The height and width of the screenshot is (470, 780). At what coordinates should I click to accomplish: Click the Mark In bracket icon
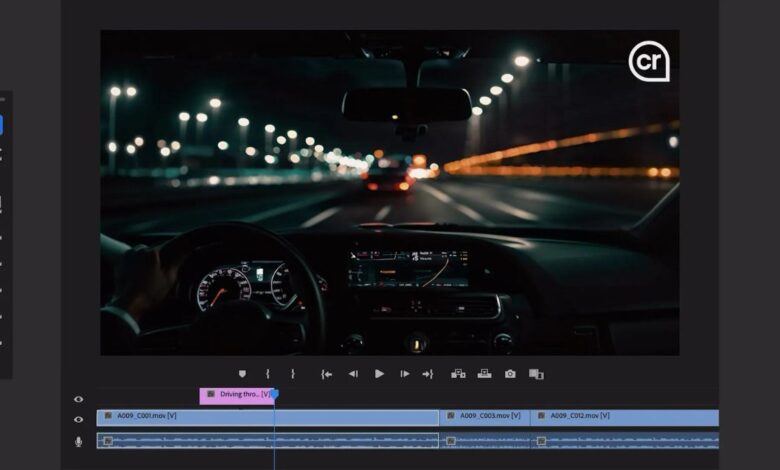click(268, 374)
